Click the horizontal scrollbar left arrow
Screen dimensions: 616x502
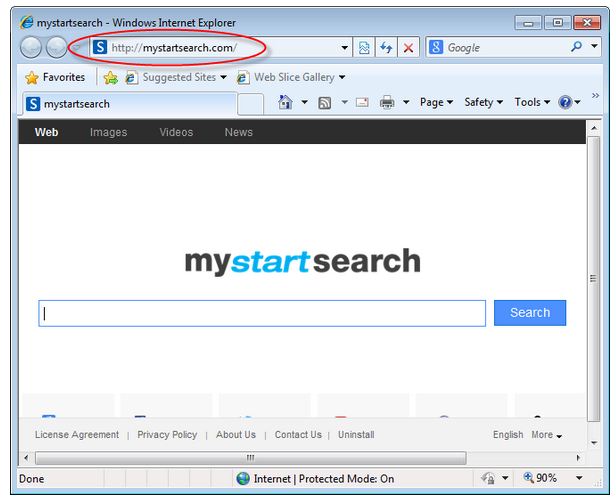26,458
